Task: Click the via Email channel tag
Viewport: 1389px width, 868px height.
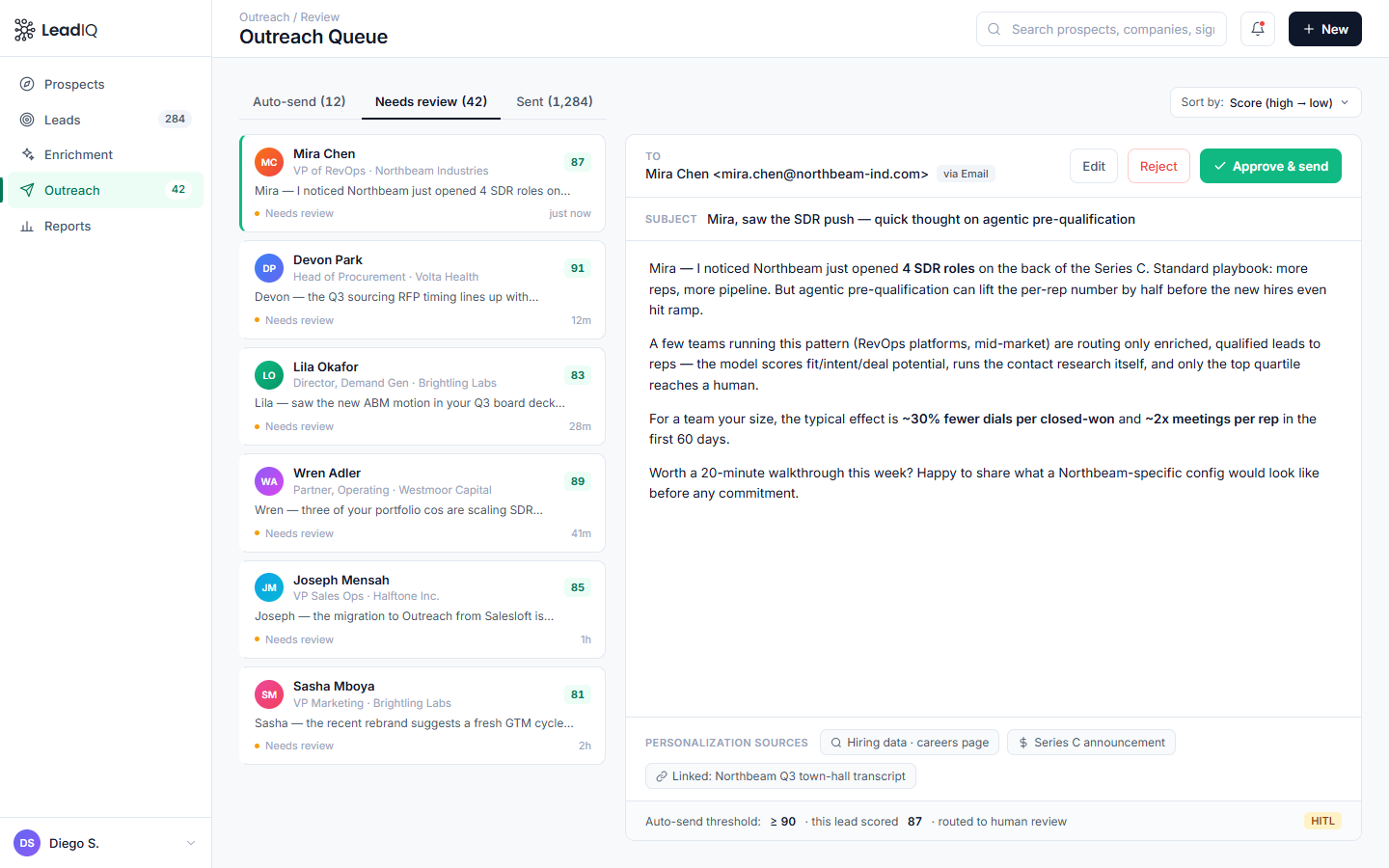Action: pos(966,174)
